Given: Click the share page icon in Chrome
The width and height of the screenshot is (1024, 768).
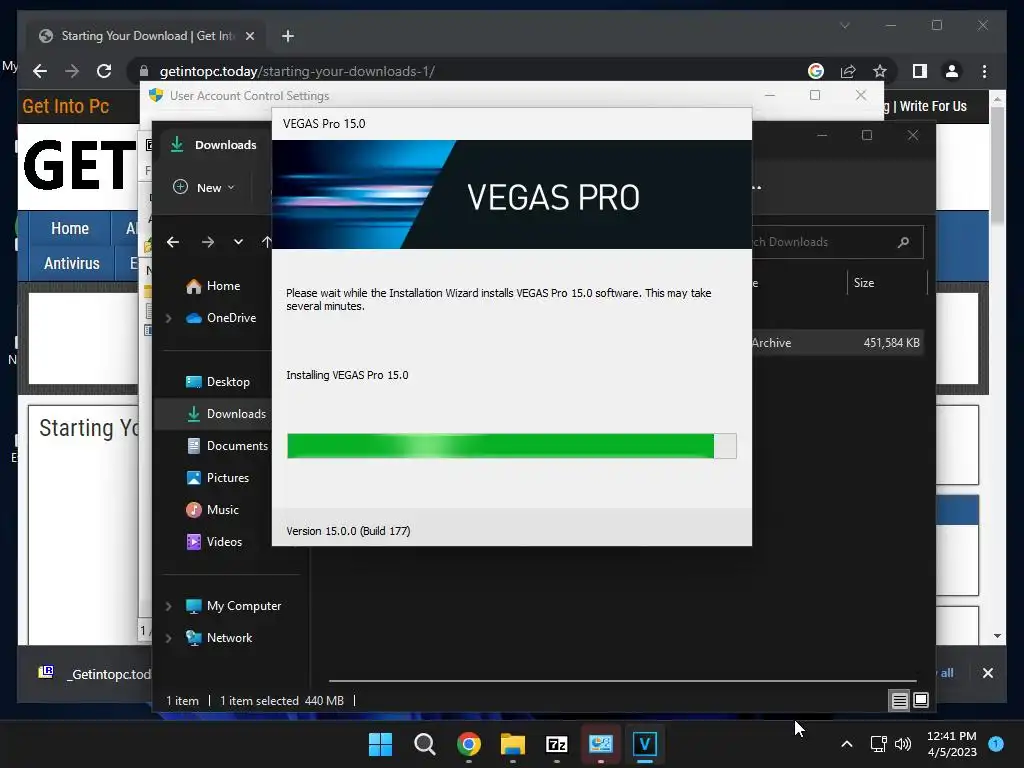Looking at the screenshot, I should coord(848,71).
